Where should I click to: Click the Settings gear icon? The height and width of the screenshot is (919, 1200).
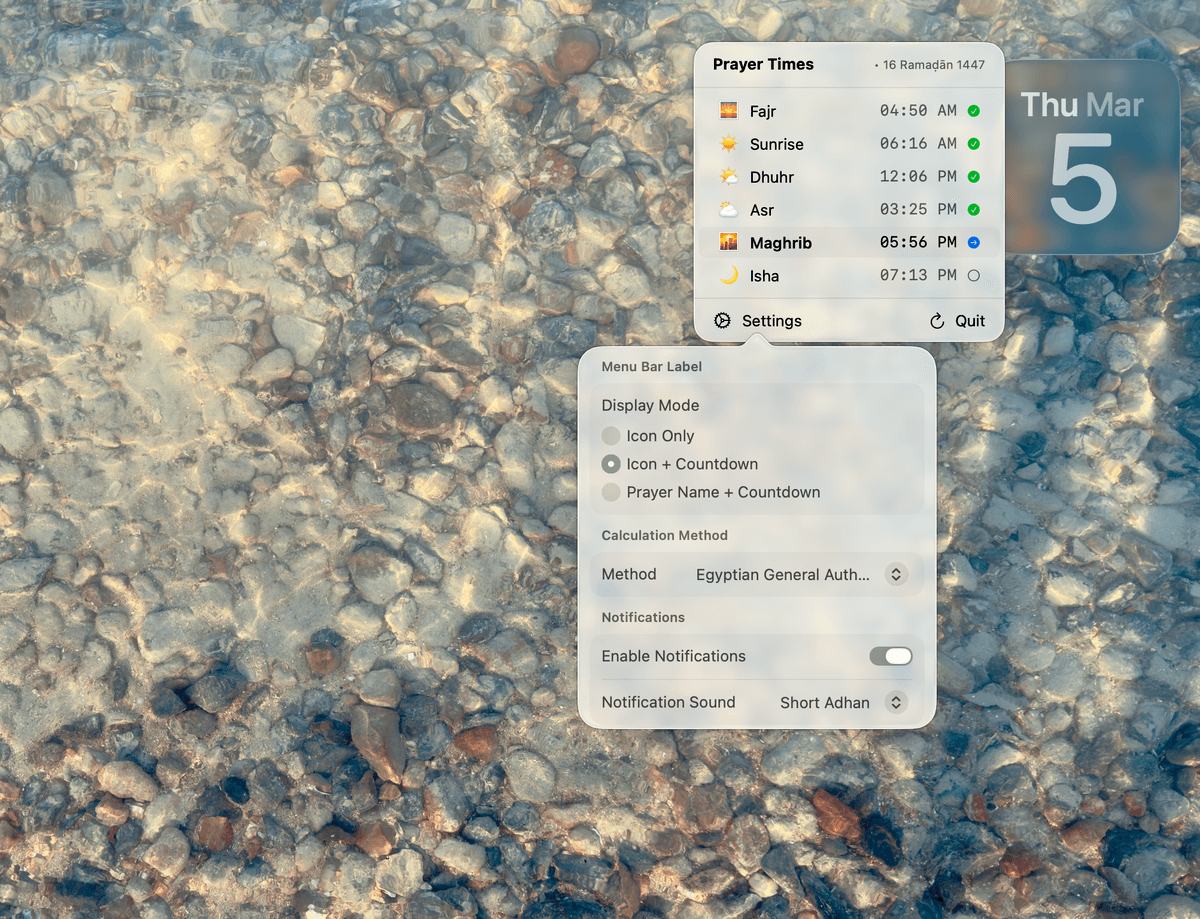click(722, 320)
